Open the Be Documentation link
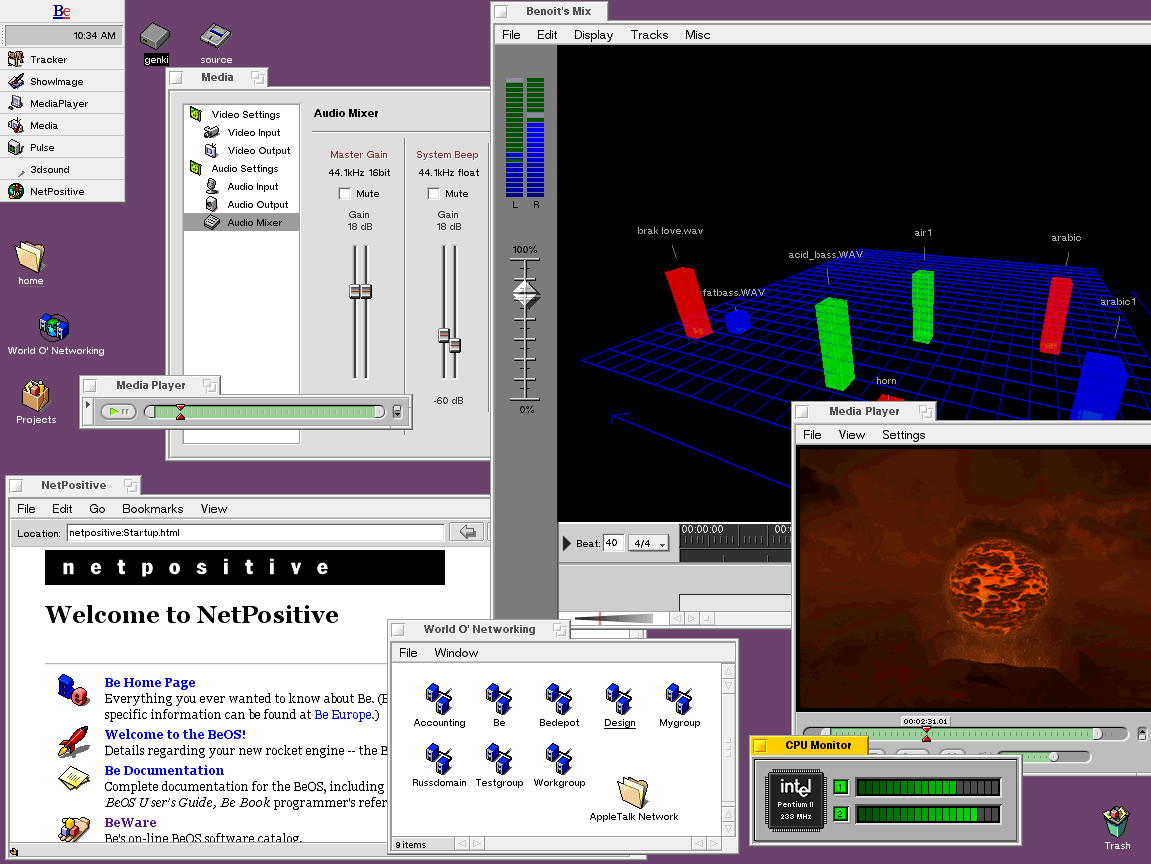The image size is (1151, 864). tap(164, 771)
